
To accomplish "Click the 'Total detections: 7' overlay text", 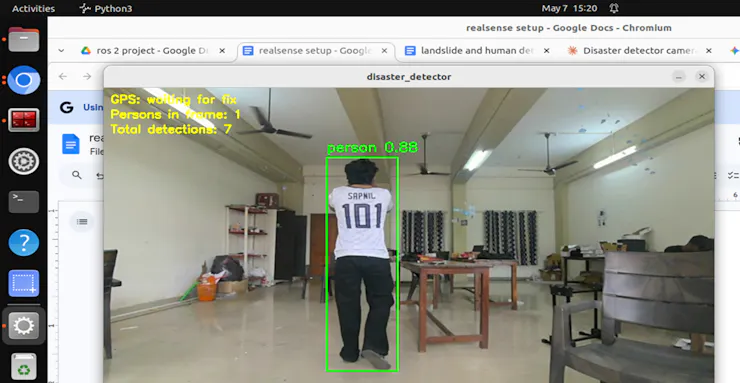I will click(171, 129).
